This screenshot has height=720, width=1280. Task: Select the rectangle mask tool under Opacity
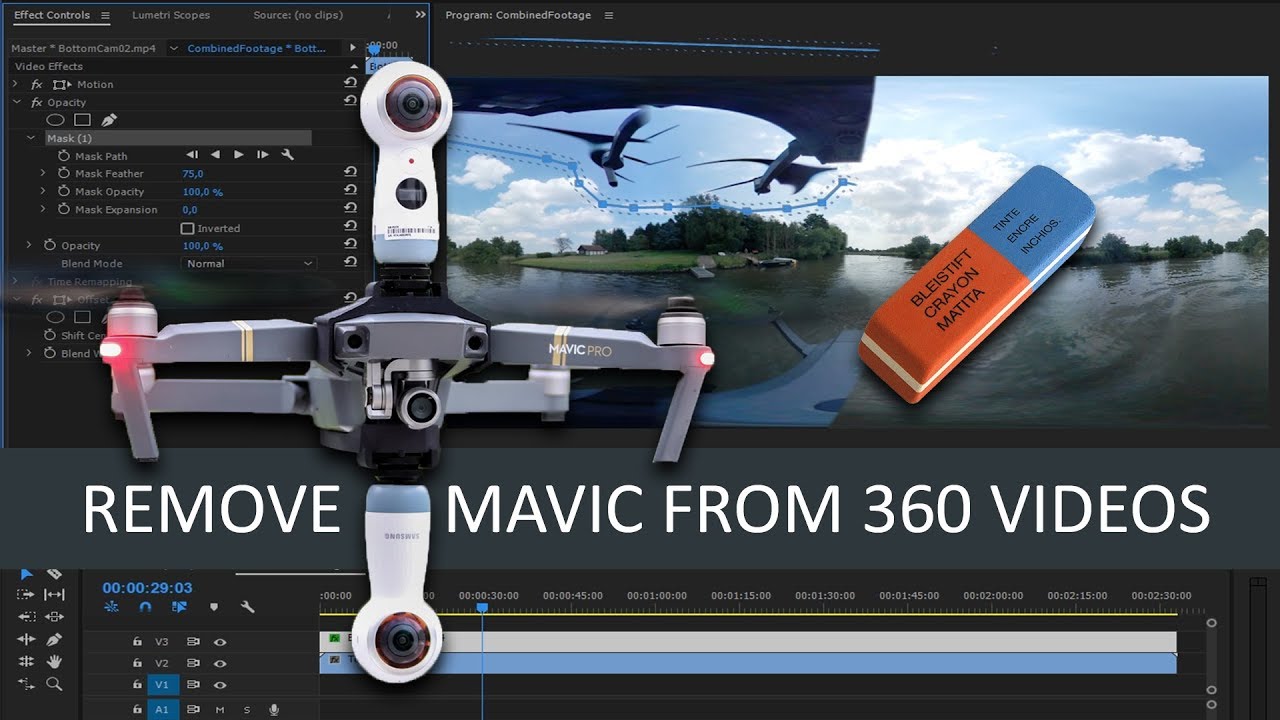[x=83, y=120]
